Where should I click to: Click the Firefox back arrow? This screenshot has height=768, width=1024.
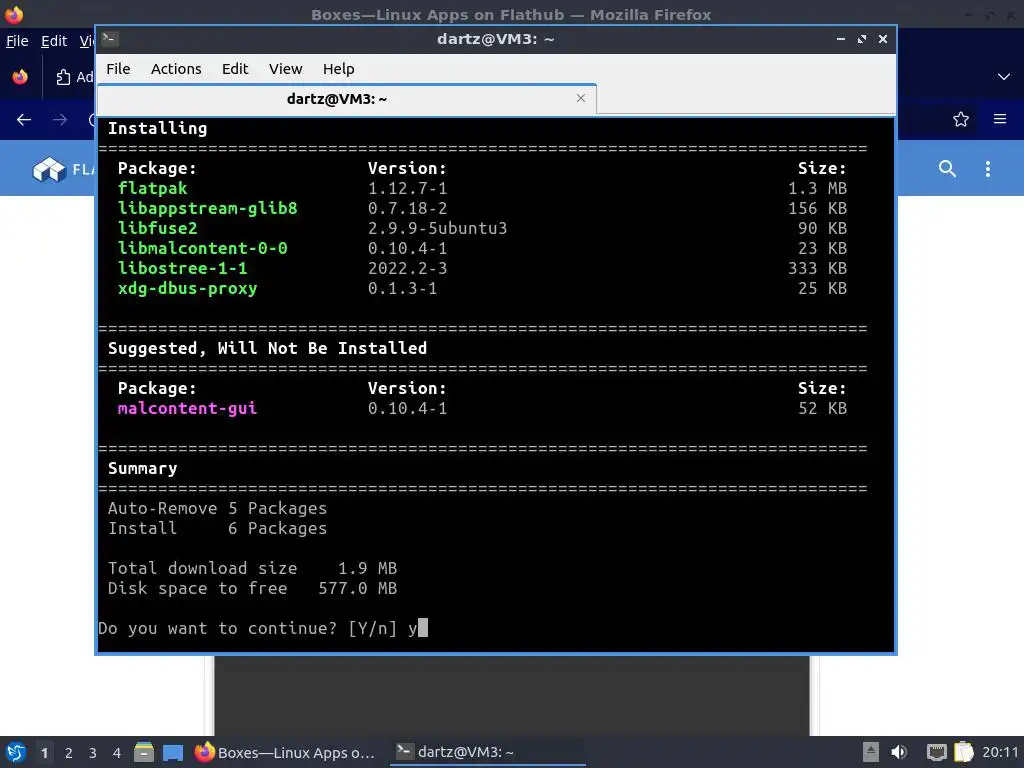24,120
